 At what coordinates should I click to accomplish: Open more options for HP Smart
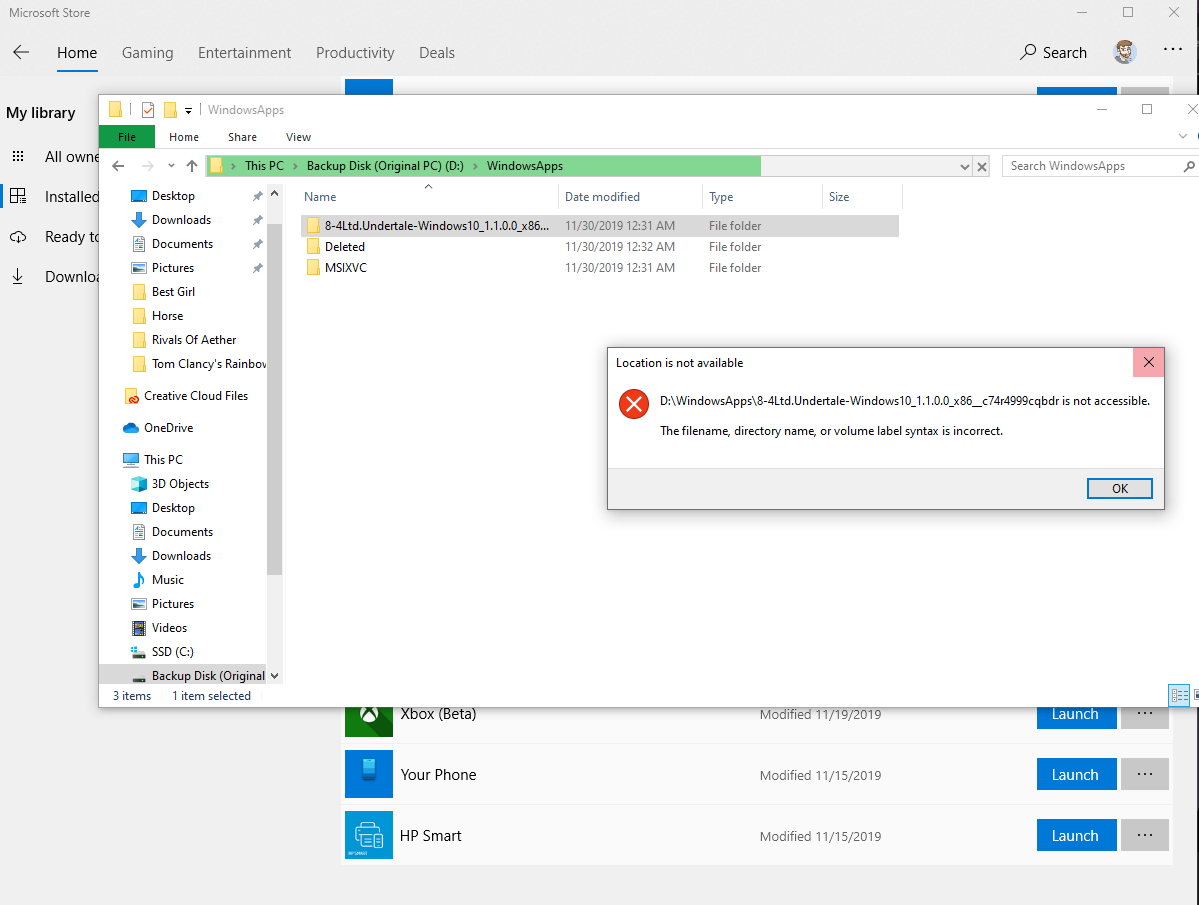tap(1144, 835)
